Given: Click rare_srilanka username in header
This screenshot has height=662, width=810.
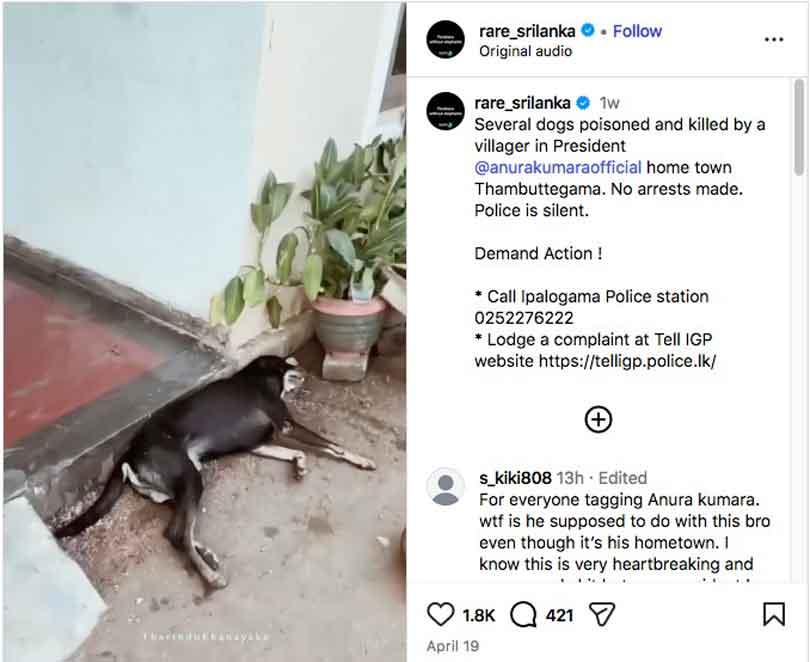Looking at the screenshot, I should pos(526,31).
